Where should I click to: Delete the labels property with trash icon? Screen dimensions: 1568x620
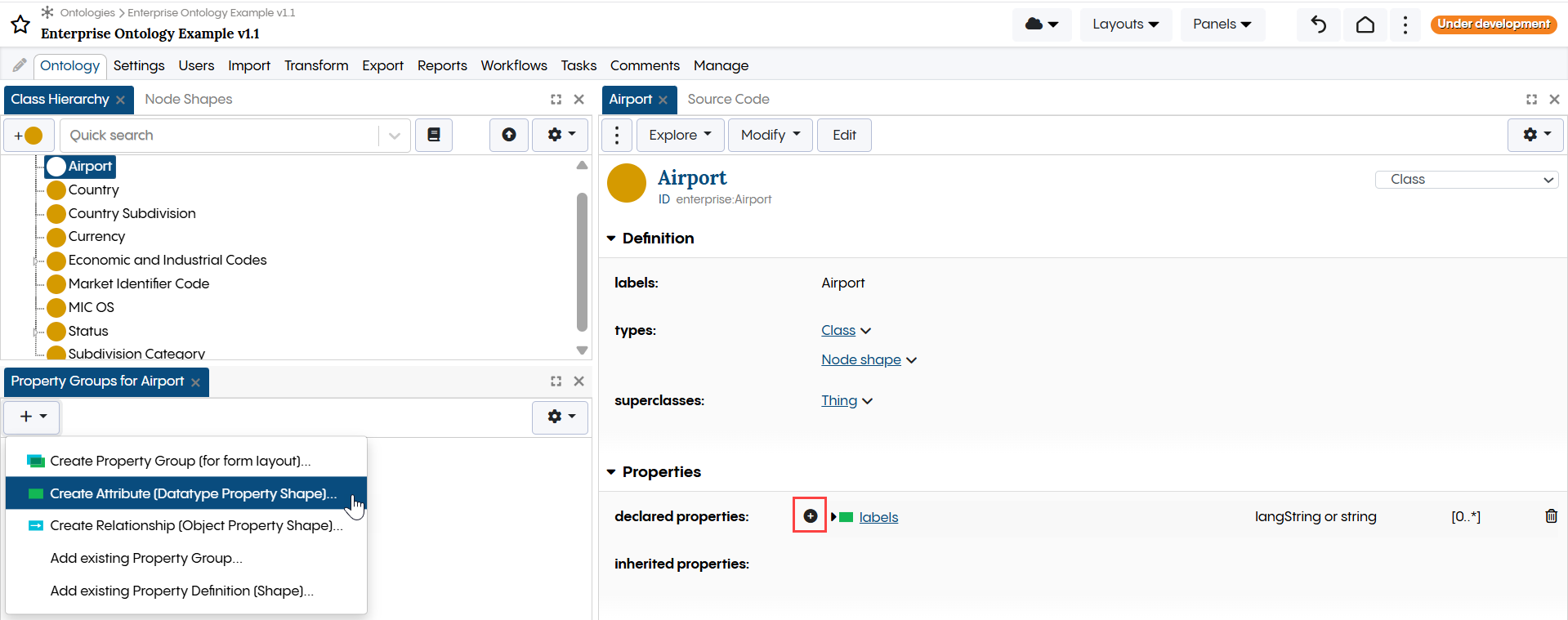click(x=1551, y=516)
